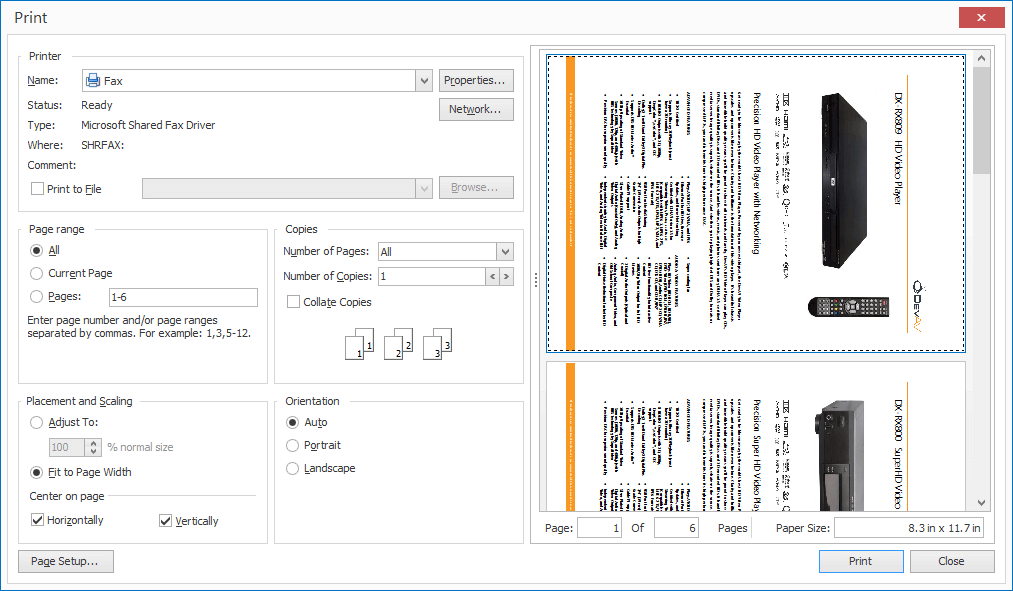Choose Landscape orientation
Viewport: 1013px width, 591px height.
tap(293, 468)
